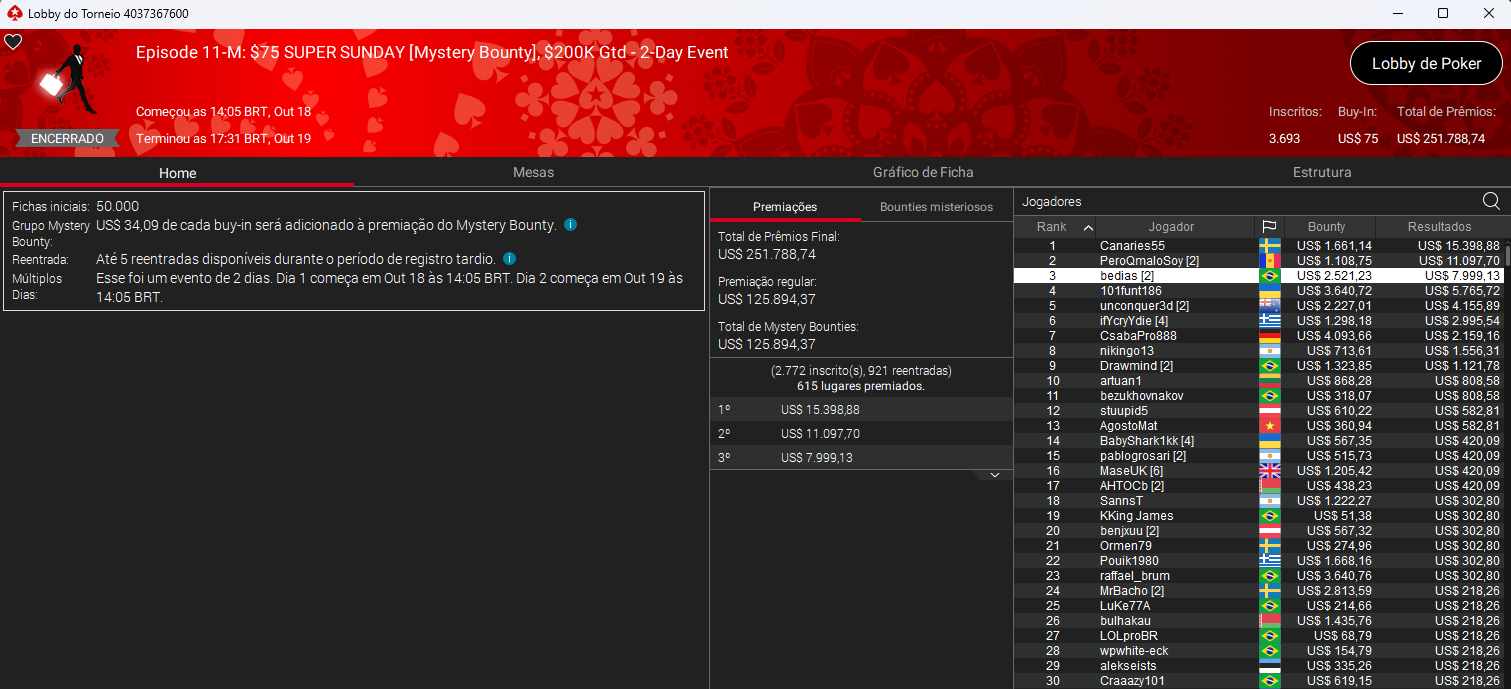Viewport: 1511px width, 689px height.
Task: Select player Craaazy101 in the list
Action: click(1260, 681)
